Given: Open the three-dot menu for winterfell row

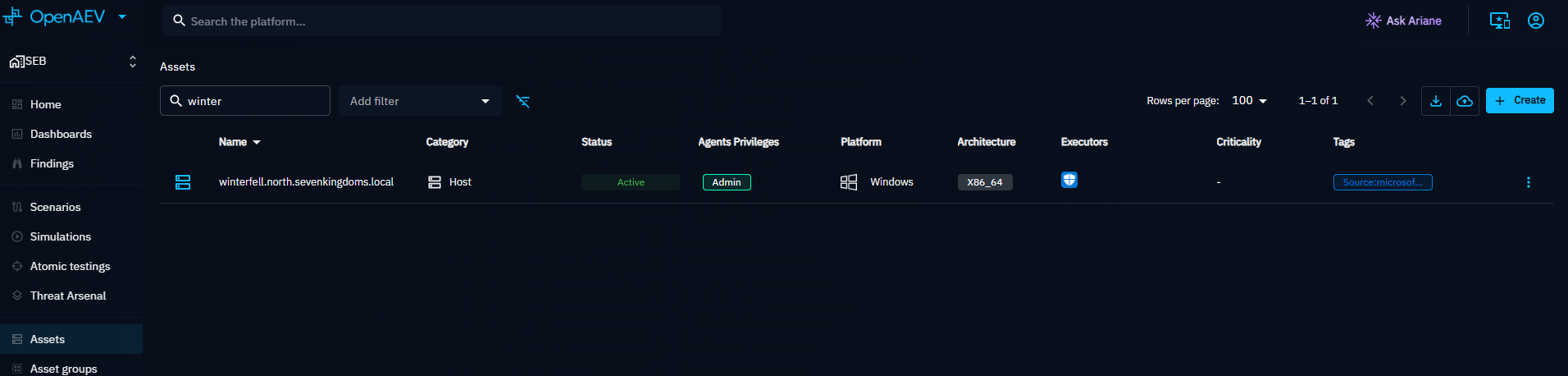Looking at the screenshot, I should [1528, 182].
